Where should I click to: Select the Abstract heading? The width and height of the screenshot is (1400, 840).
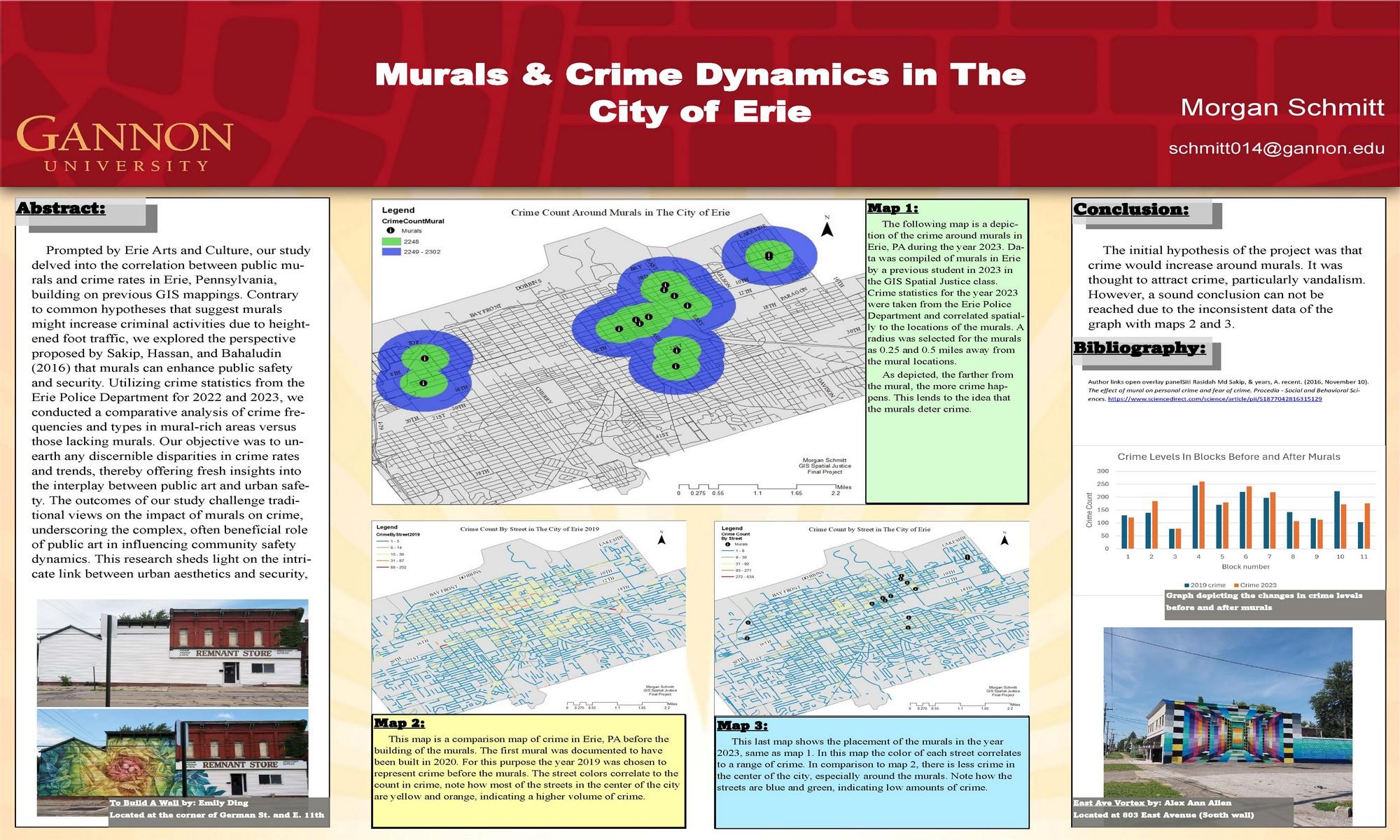click(x=61, y=209)
